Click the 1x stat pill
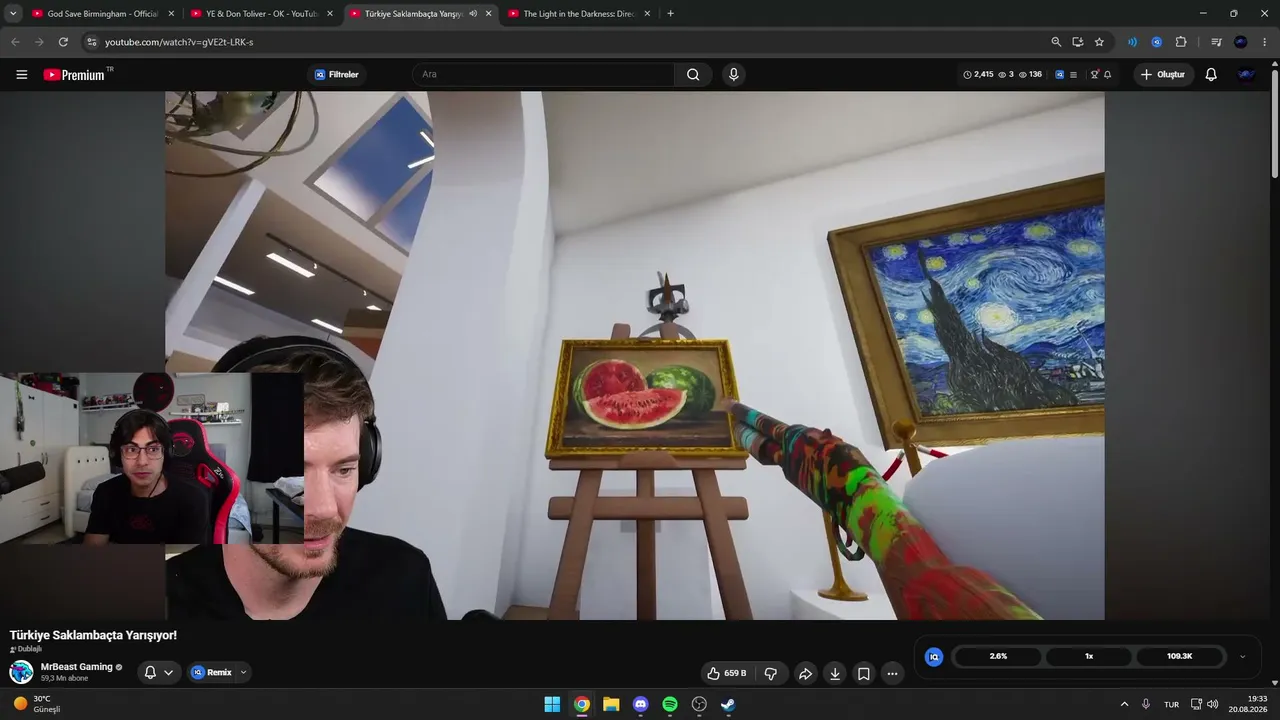 [x=1089, y=657]
